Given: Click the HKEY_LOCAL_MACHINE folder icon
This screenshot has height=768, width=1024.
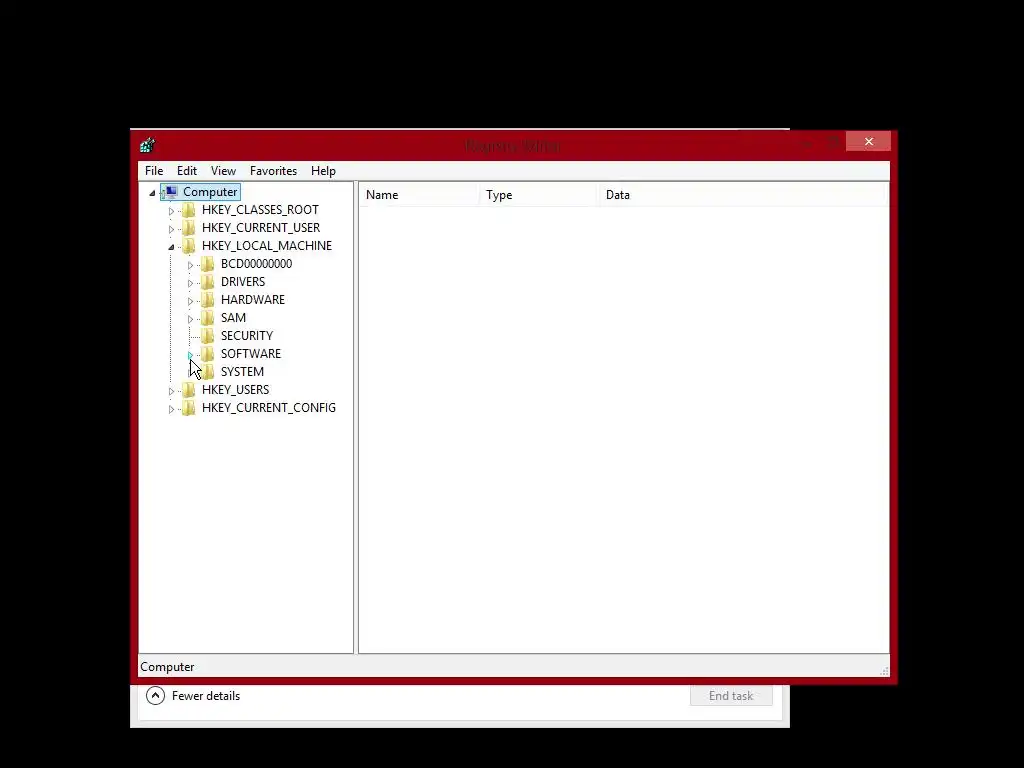Looking at the screenshot, I should 189,246.
